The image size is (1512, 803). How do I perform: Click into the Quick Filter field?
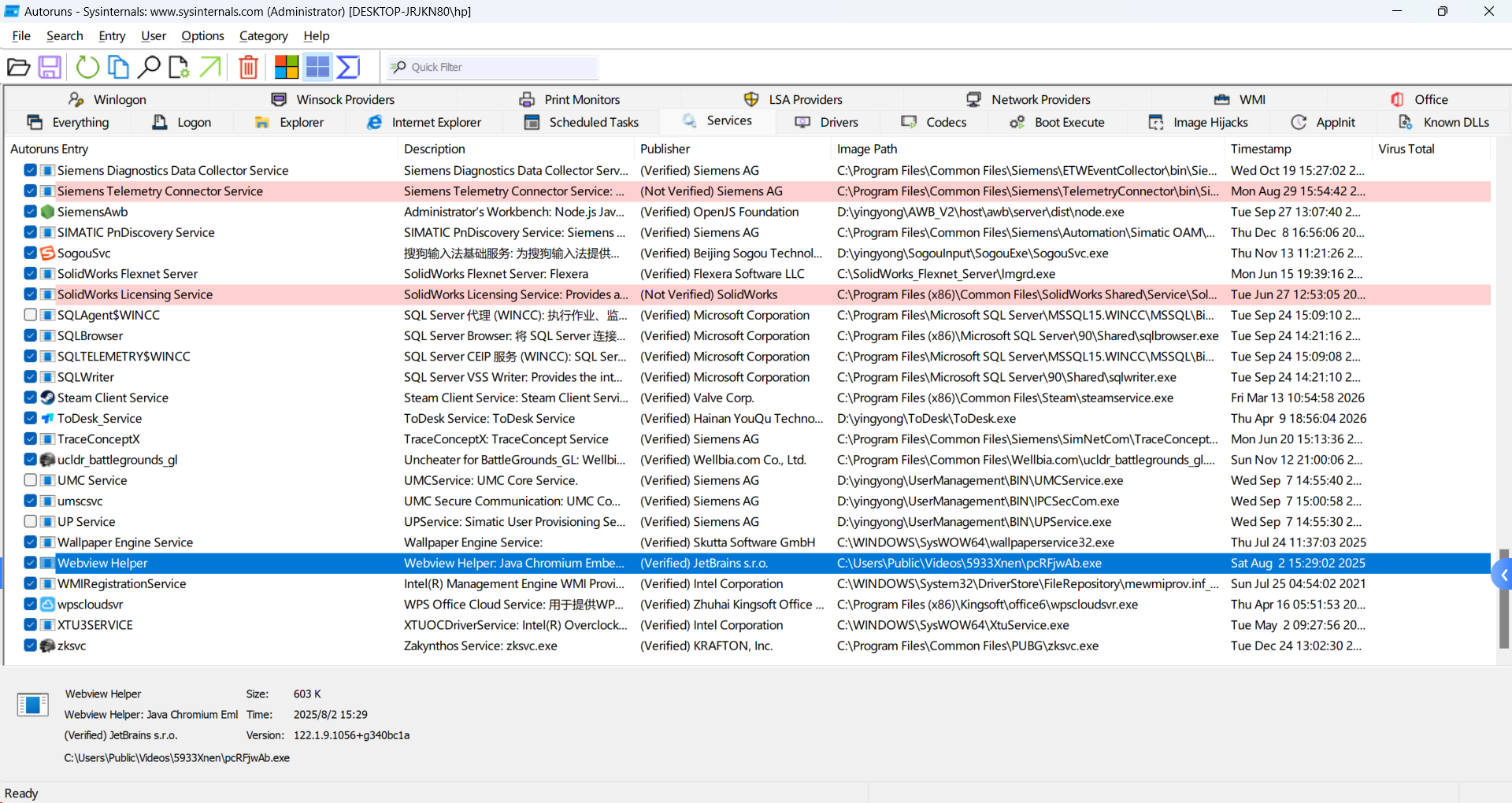coord(493,67)
